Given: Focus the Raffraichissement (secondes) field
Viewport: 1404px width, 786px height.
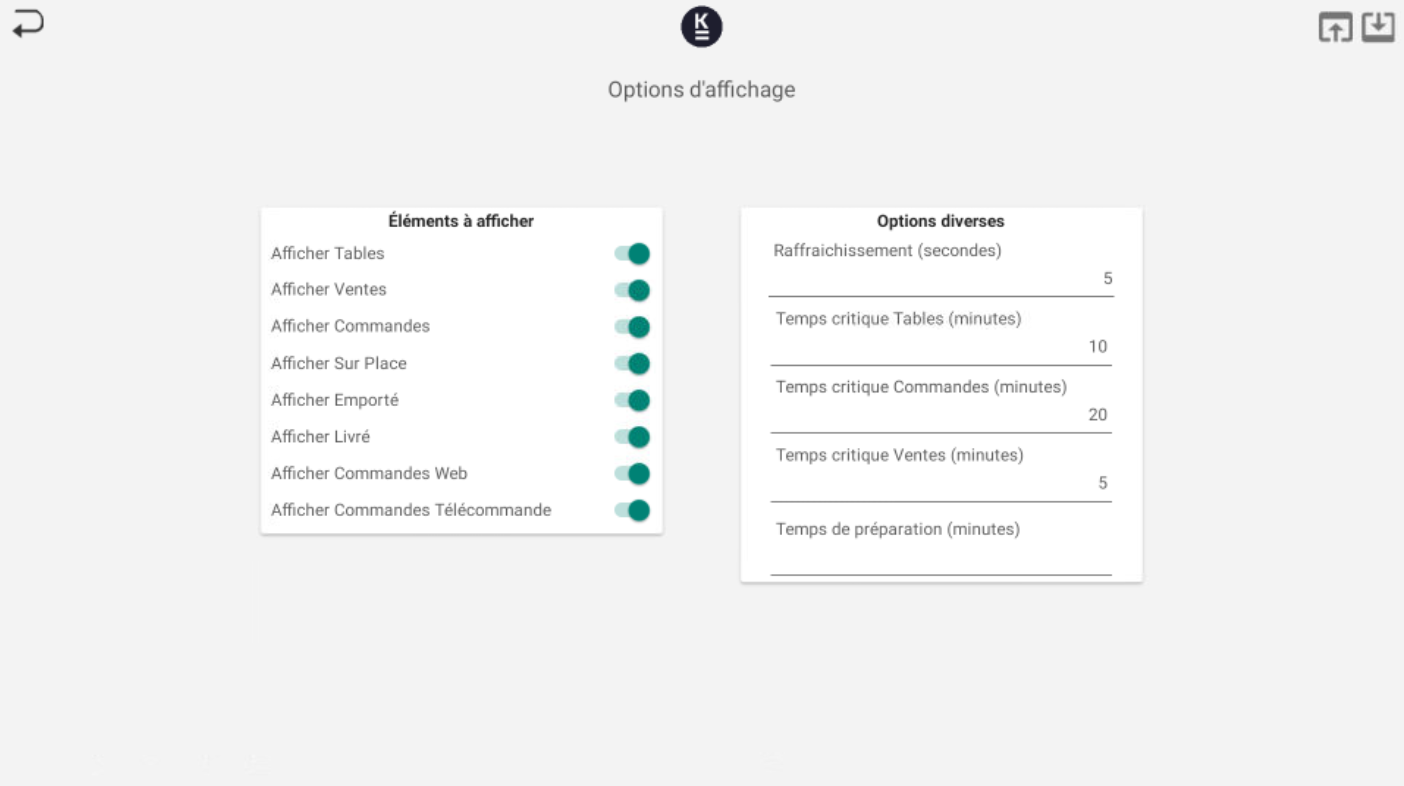Looking at the screenshot, I should coord(940,279).
